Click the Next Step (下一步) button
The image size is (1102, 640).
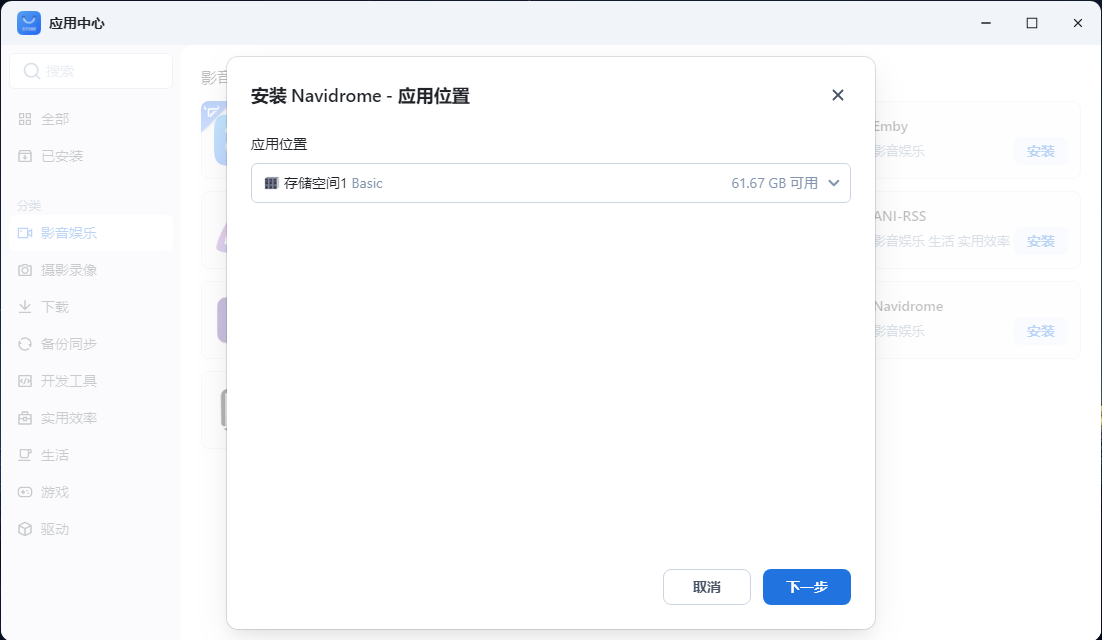point(806,587)
